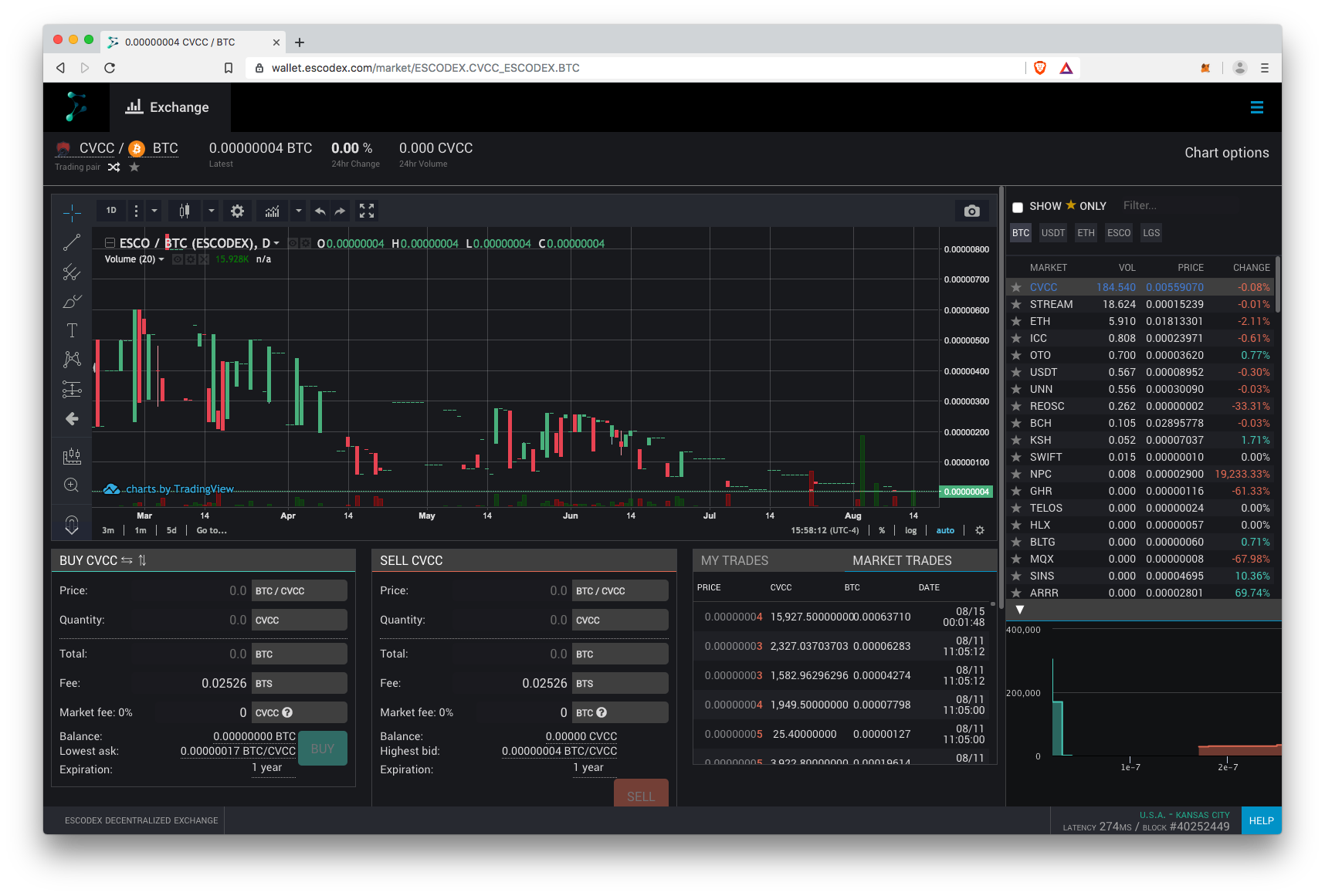
Task: Set chart range to 3m
Action: 108,530
